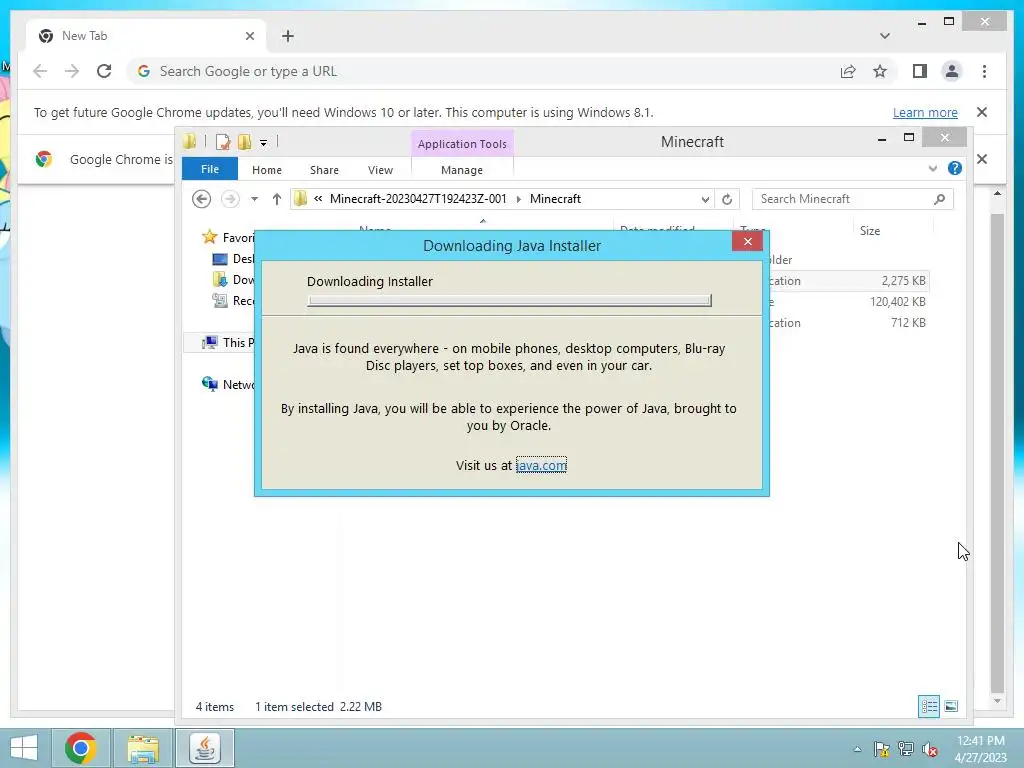Screen dimensions: 1024x768
Task: Open Google Chrome from the taskbar
Action: pos(80,748)
